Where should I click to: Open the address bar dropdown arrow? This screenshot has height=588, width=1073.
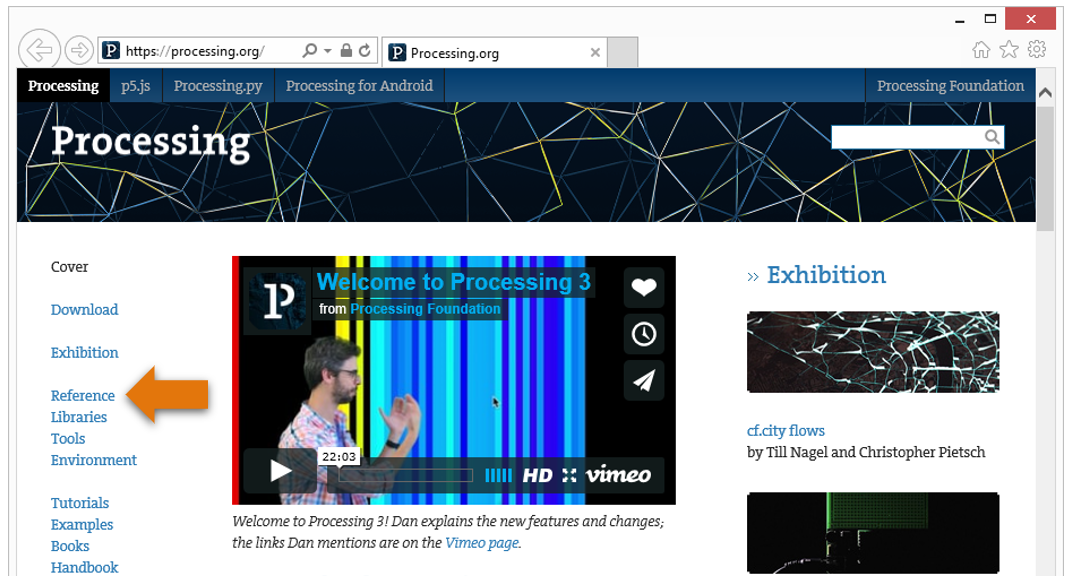(x=328, y=51)
